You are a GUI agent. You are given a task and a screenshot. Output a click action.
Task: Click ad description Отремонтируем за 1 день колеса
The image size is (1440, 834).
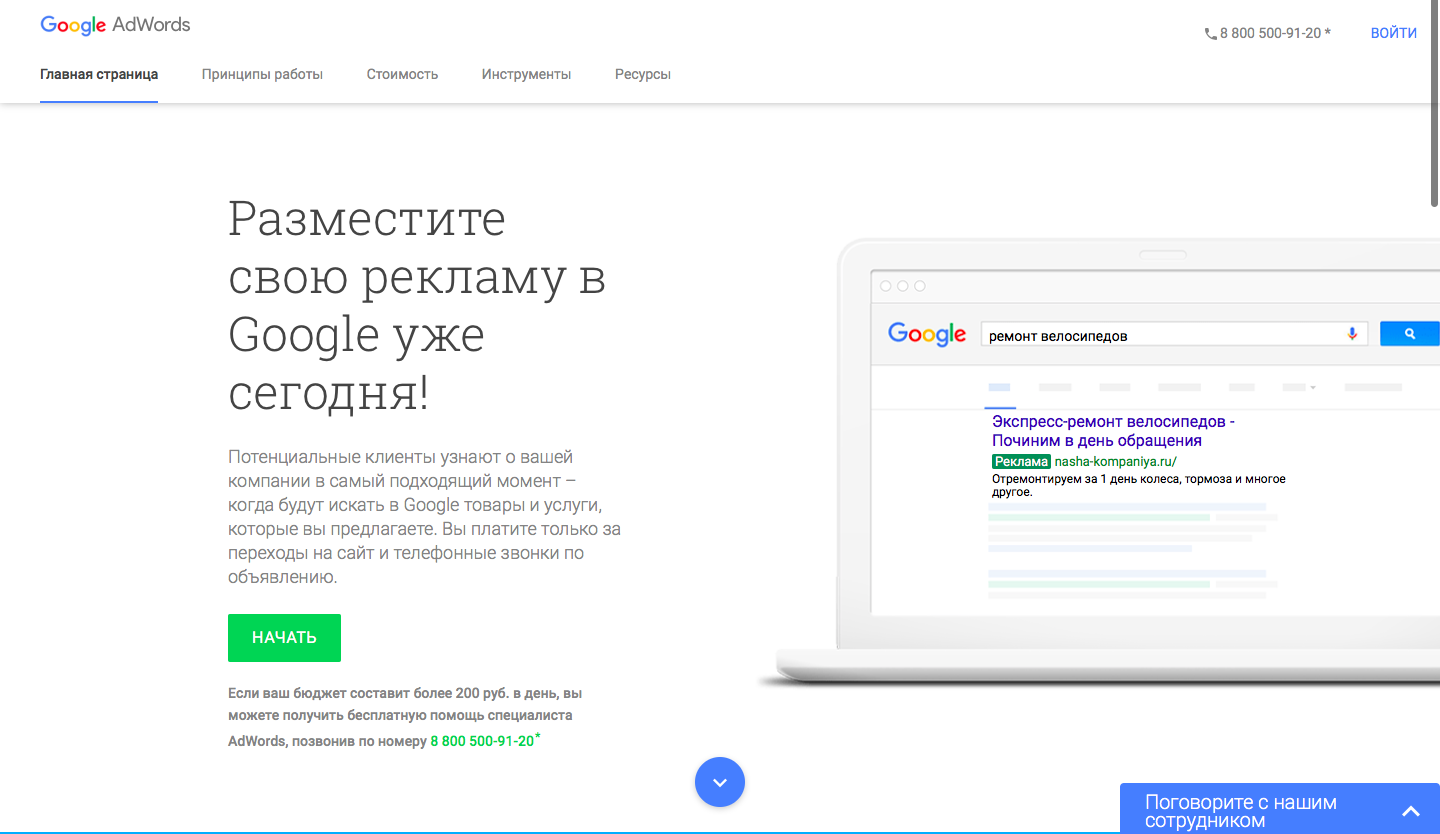[x=1139, y=485]
